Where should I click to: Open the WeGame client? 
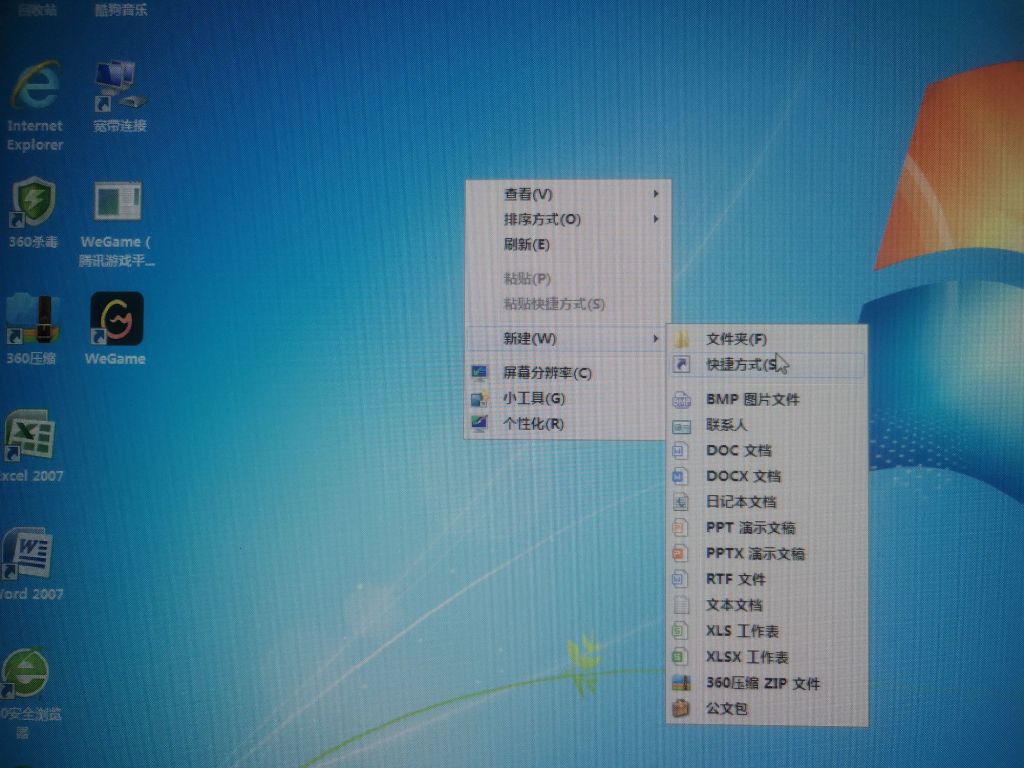click(x=115, y=320)
